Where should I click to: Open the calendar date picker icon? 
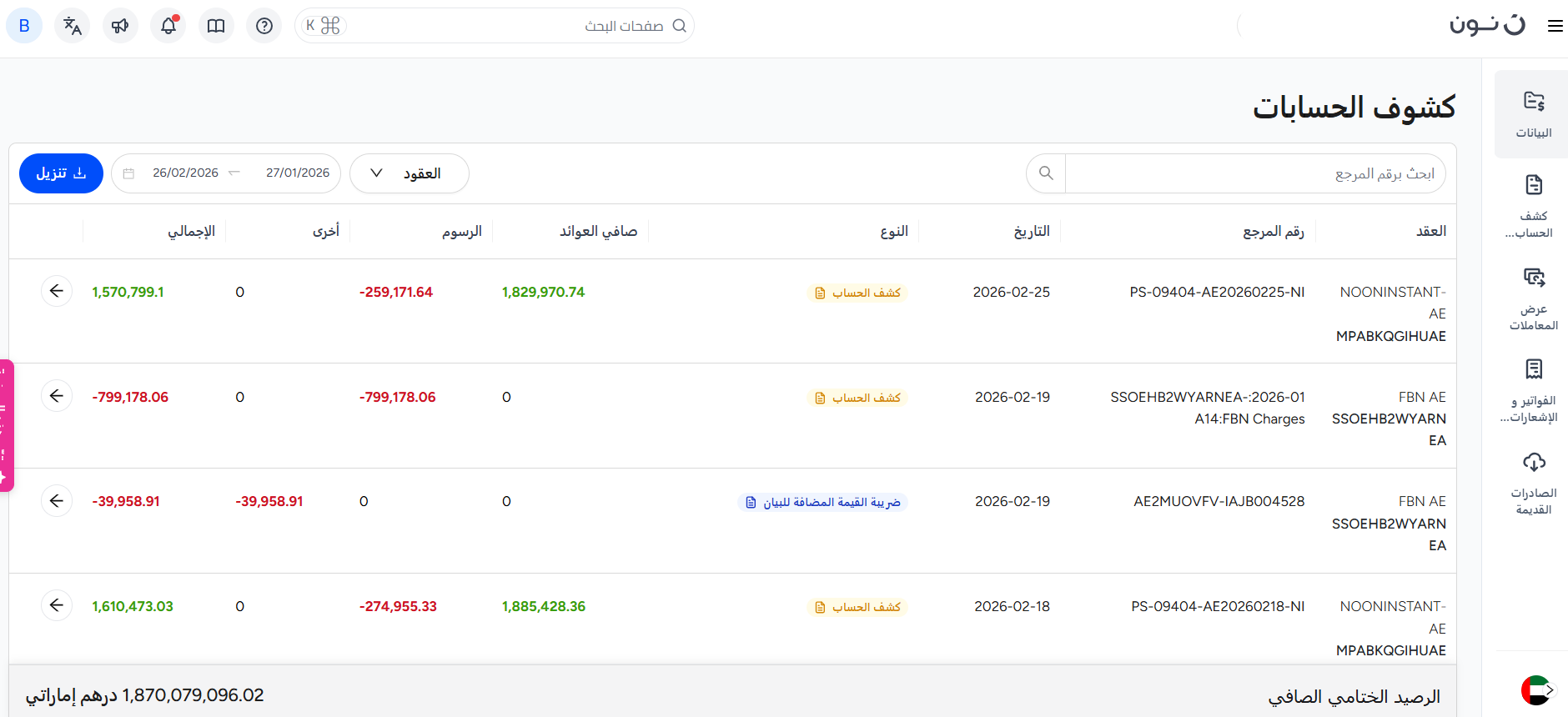pyautogui.click(x=128, y=173)
